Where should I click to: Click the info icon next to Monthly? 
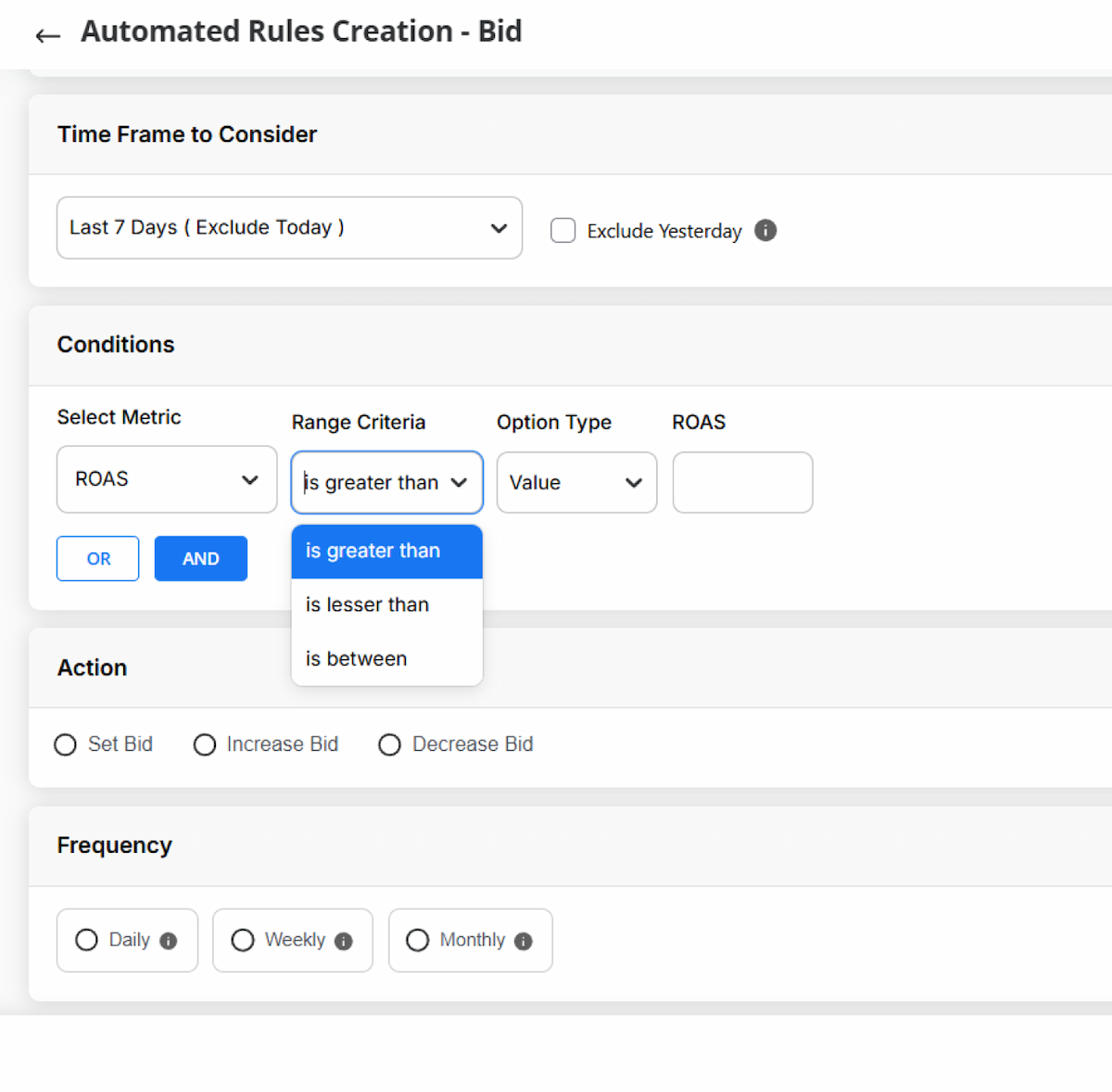point(524,941)
